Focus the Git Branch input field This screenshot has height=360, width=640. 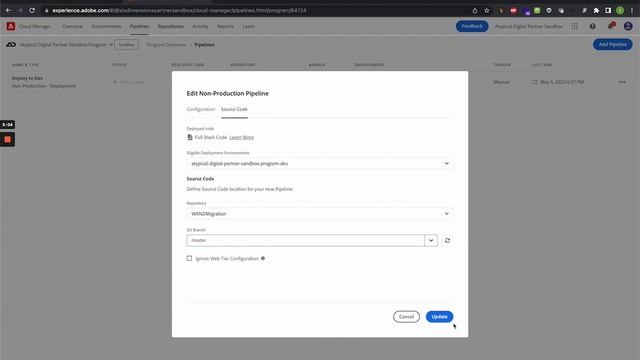pyautogui.click(x=305, y=240)
